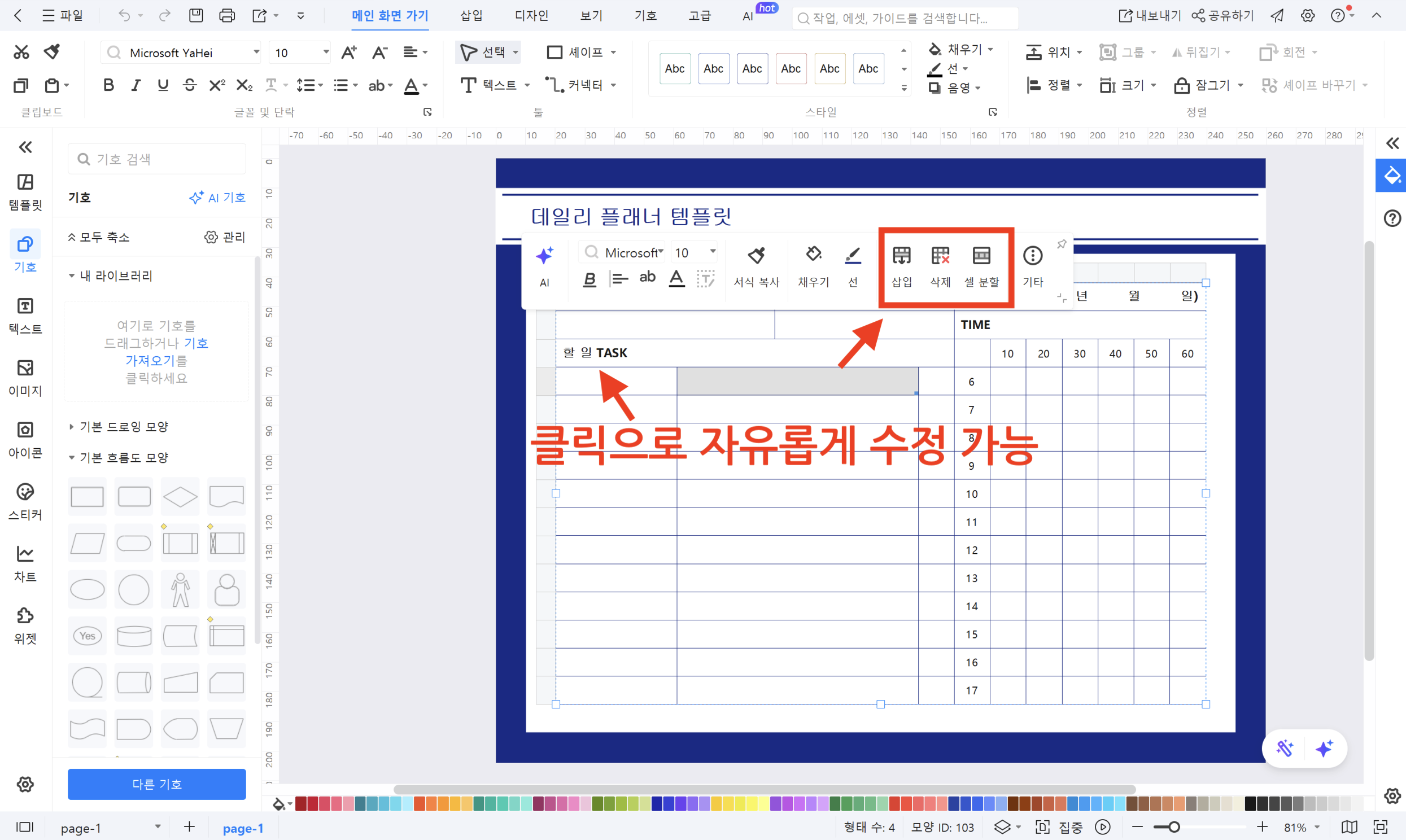This screenshot has width=1406, height=840.
Task: Toggle strikethrough formatting in the ribbon
Action: point(190,85)
